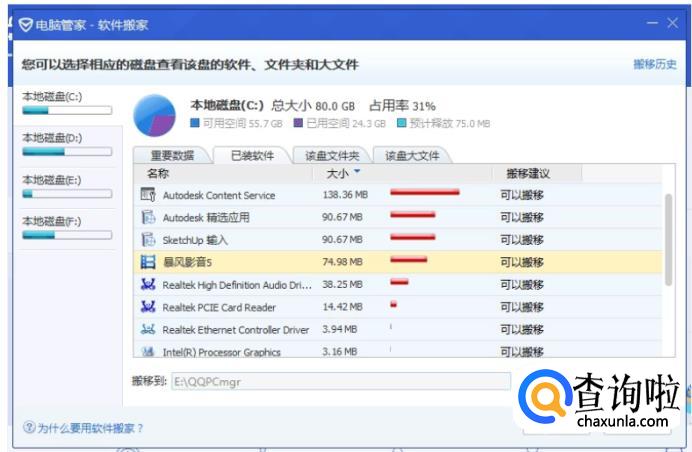Click the 暴风影音5 film icon
Screen dimensions: 692x452
click(148, 262)
